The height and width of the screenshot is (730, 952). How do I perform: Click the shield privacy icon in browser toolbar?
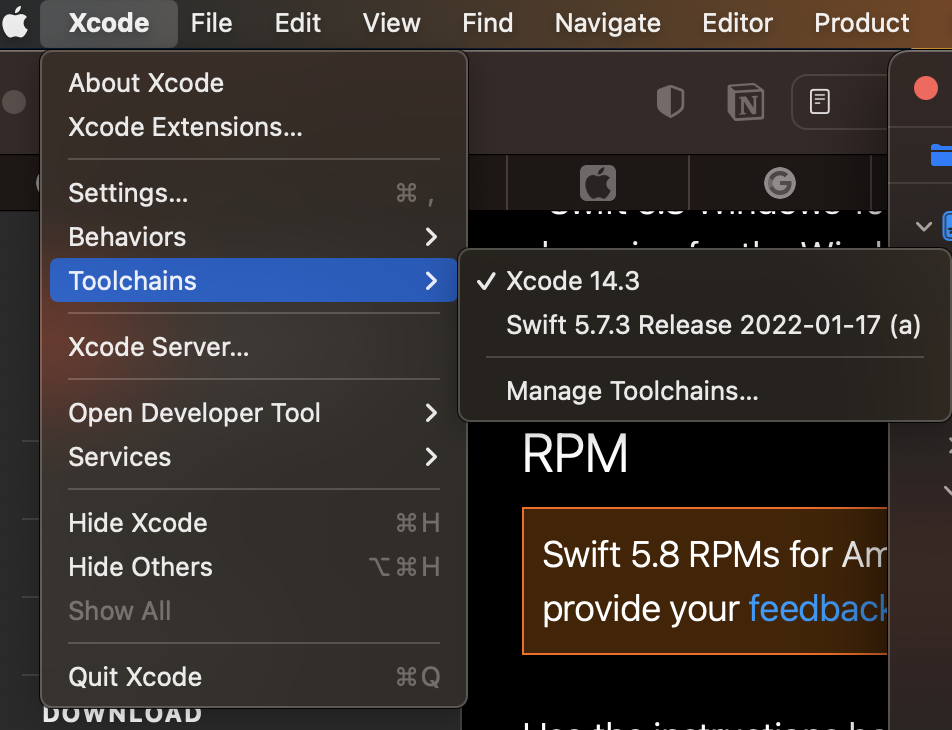tap(670, 101)
